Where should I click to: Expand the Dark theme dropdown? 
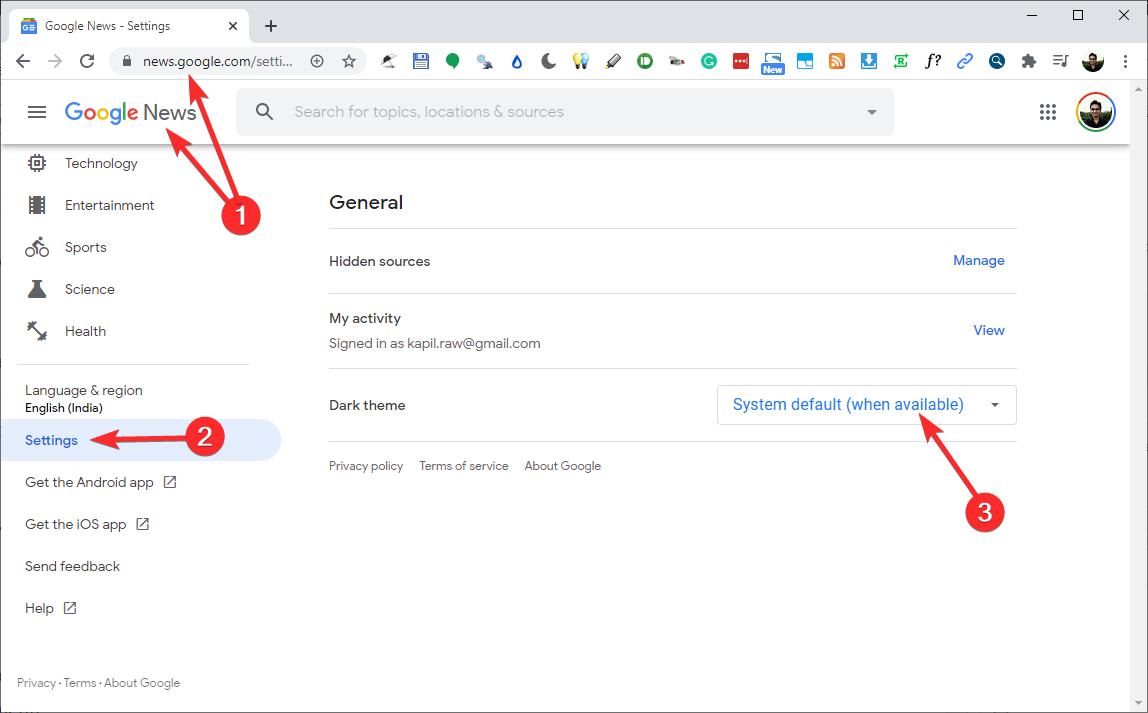click(866, 405)
